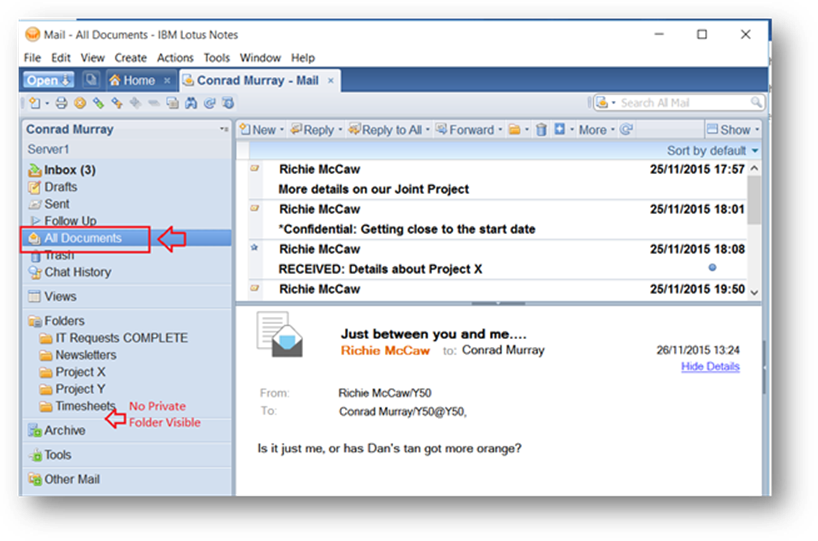This screenshot has height=541, width=818.
Task: Click the Other Mail icon in the sidebar
Action: (x=35, y=479)
